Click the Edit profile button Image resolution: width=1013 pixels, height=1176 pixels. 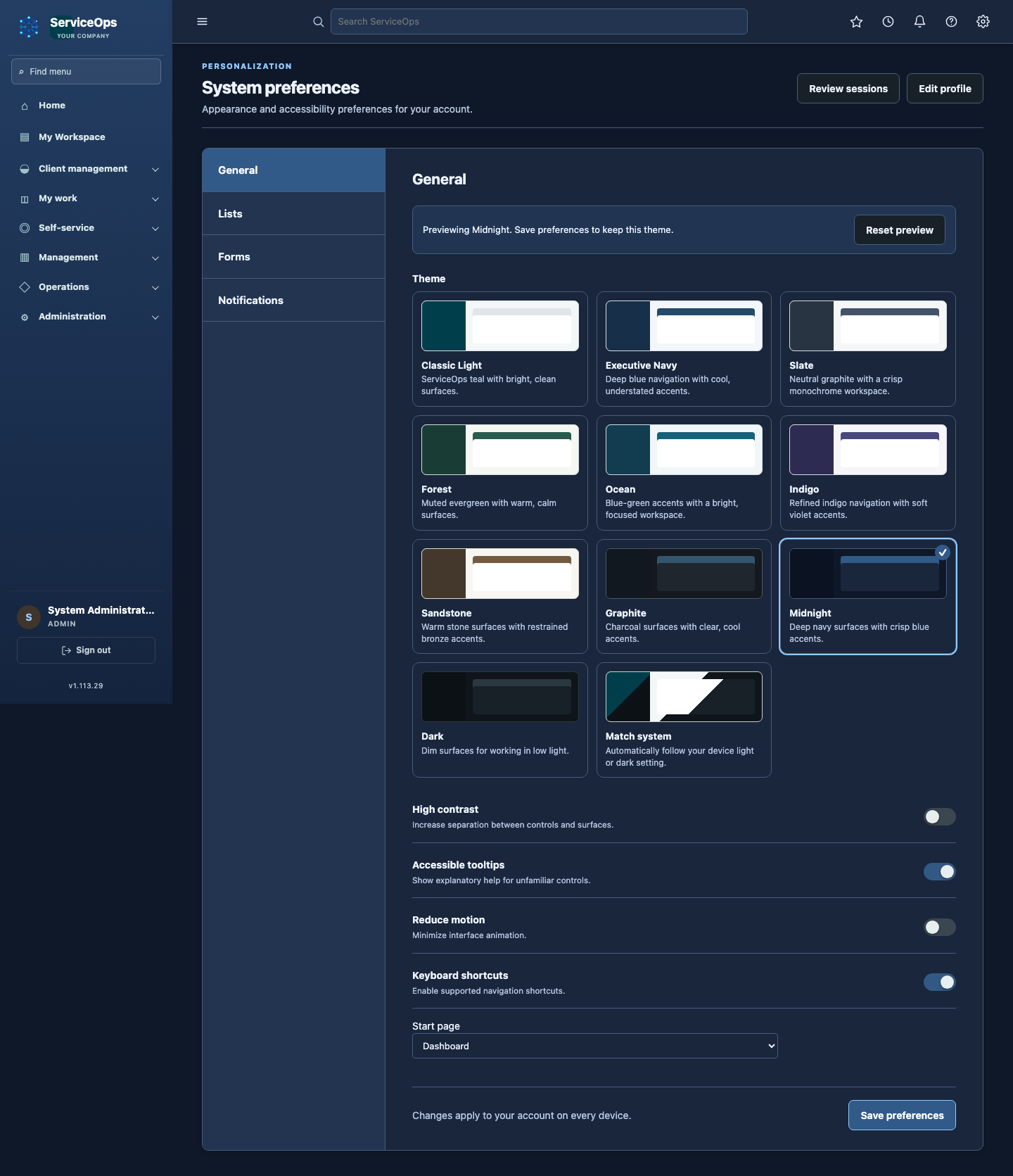945,89
